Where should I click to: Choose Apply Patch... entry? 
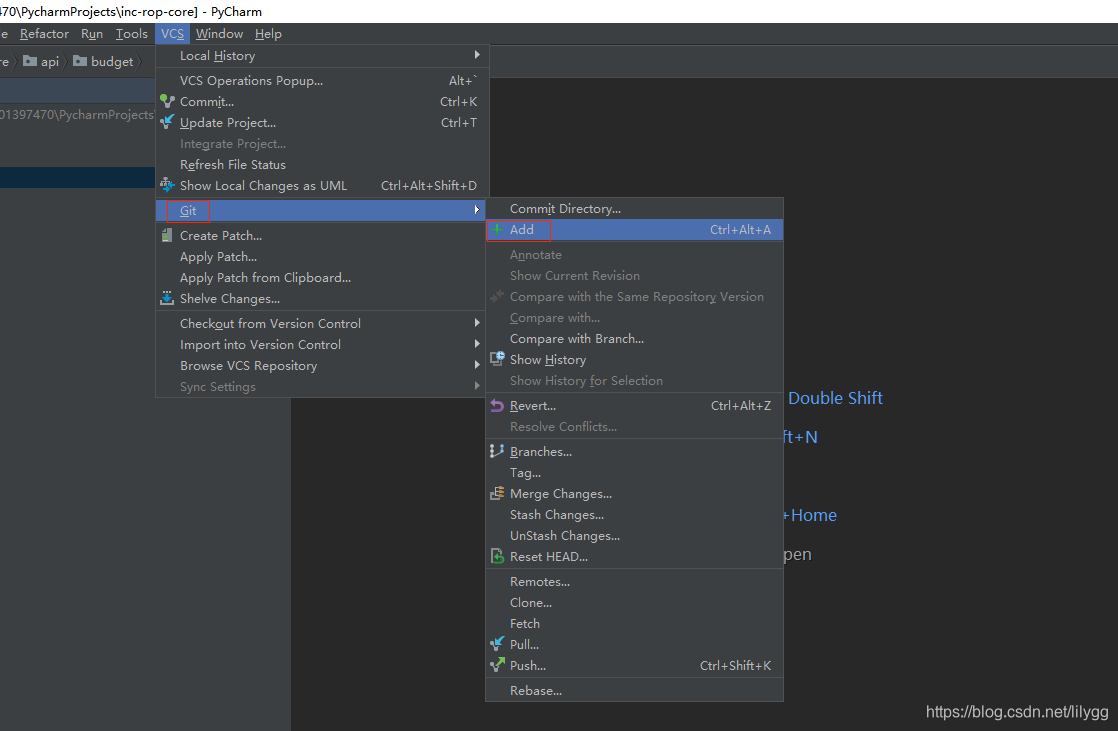point(322,257)
